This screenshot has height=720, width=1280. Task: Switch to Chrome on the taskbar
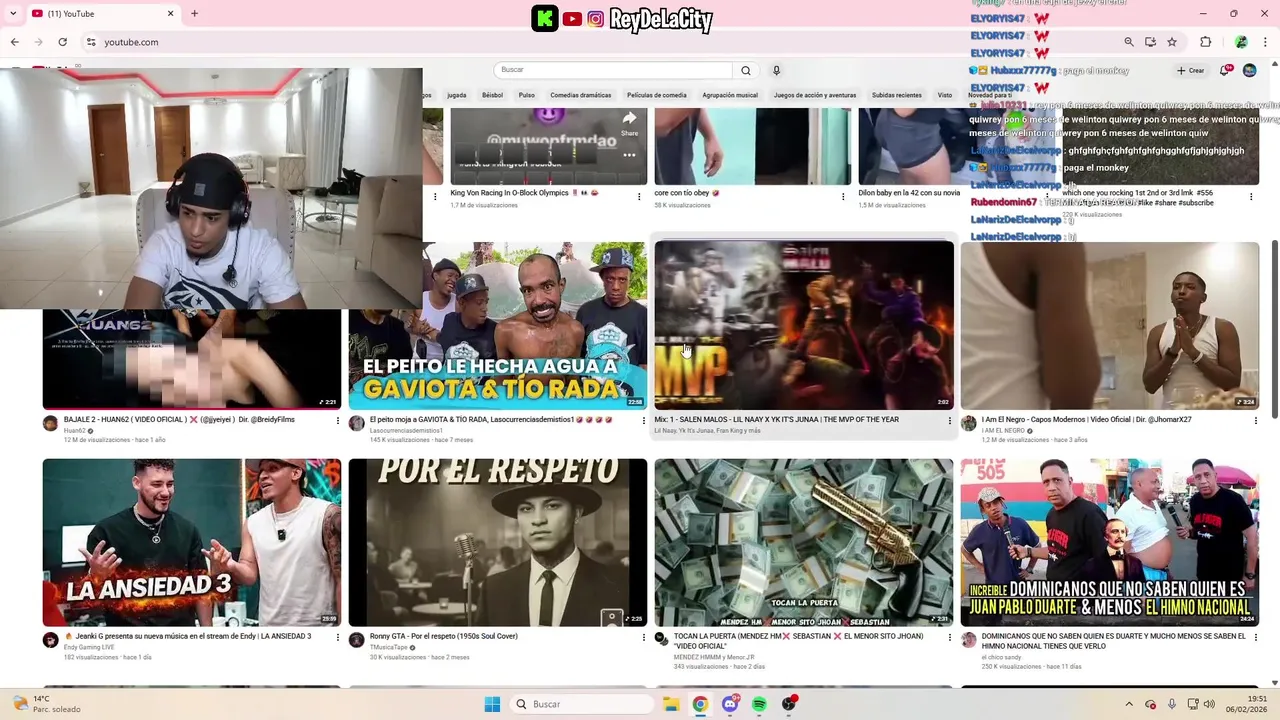click(700, 704)
